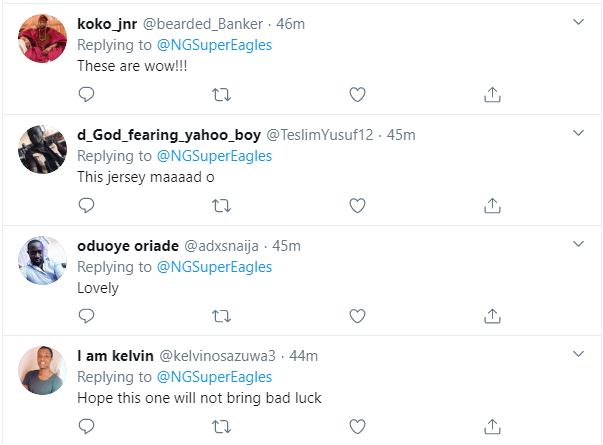View oduoye oriade's avatar
The image size is (603, 445).
pyautogui.click(x=42, y=260)
